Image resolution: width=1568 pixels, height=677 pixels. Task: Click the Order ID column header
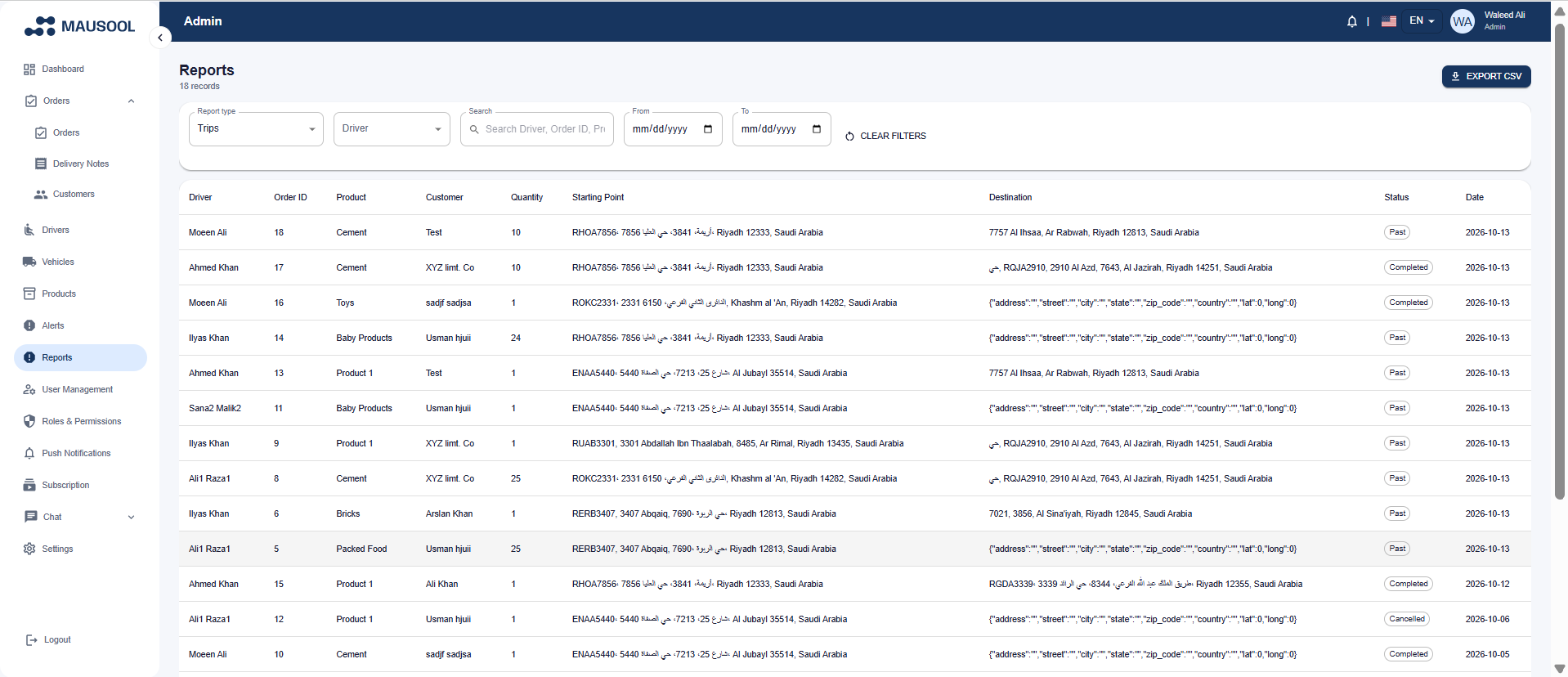click(290, 197)
